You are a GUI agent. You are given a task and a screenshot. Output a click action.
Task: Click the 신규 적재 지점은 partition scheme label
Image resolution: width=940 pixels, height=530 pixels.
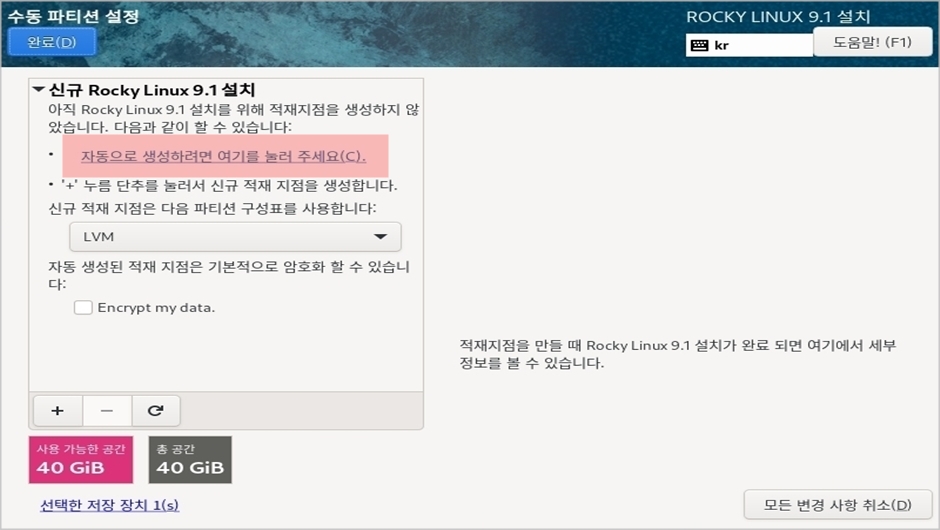pos(212,209)
